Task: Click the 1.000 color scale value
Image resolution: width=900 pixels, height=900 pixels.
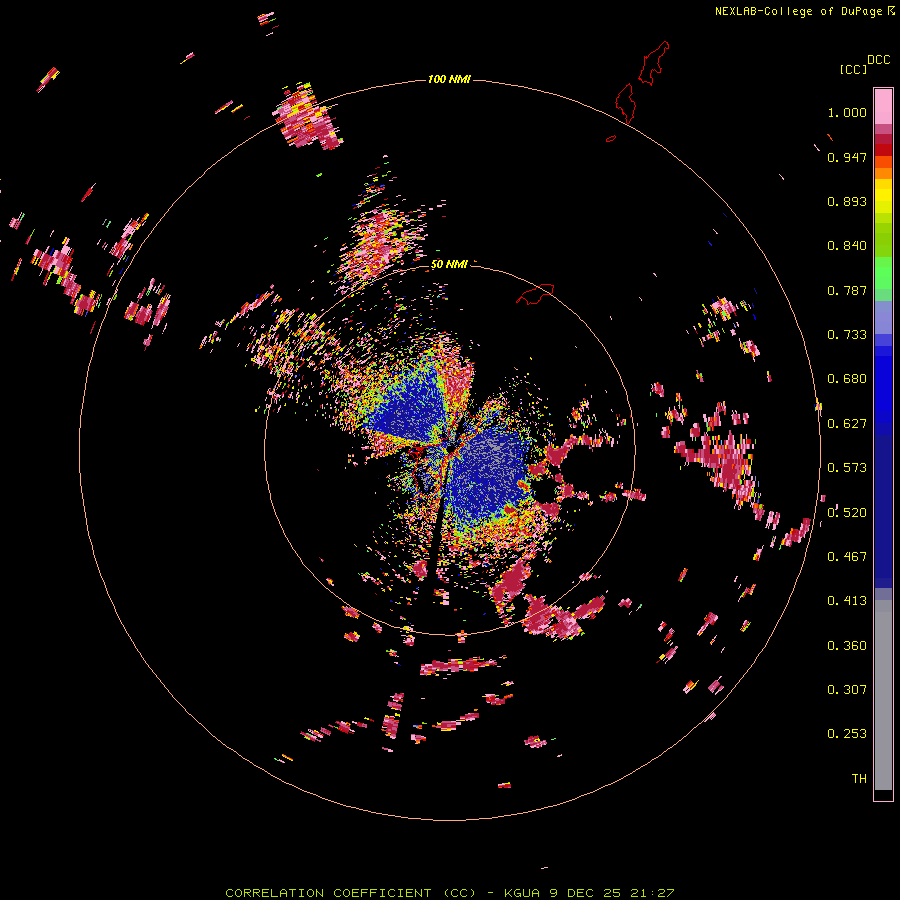Action: pos(847,112)
